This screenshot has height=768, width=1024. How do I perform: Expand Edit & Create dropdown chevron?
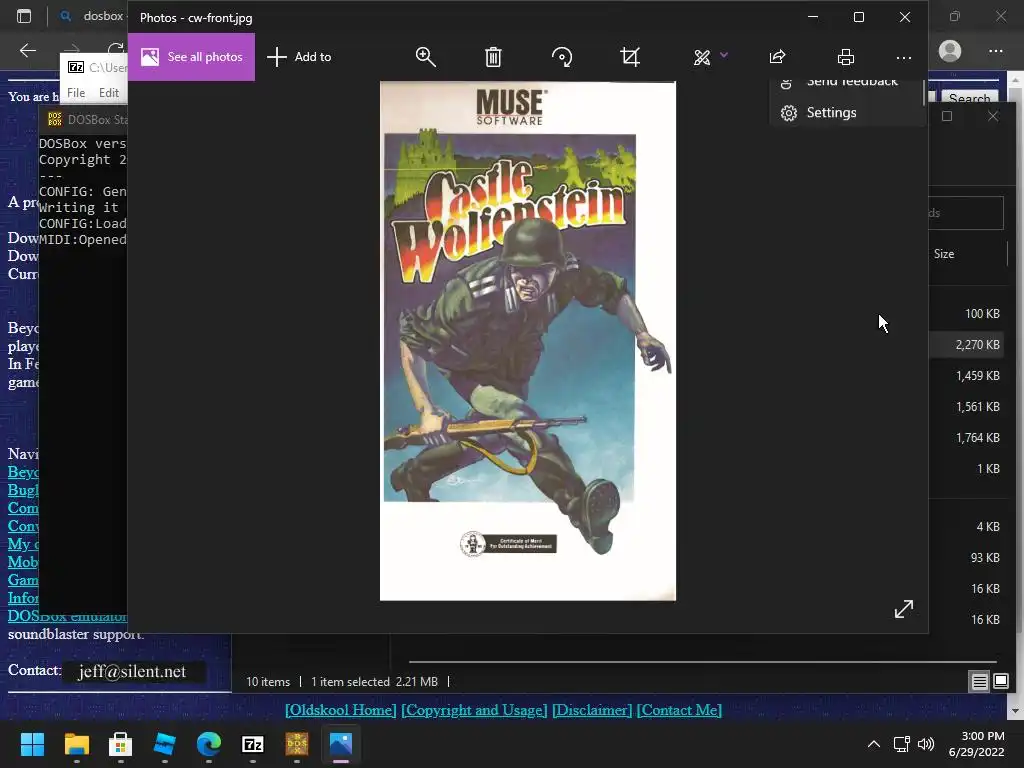click(724, 55)
